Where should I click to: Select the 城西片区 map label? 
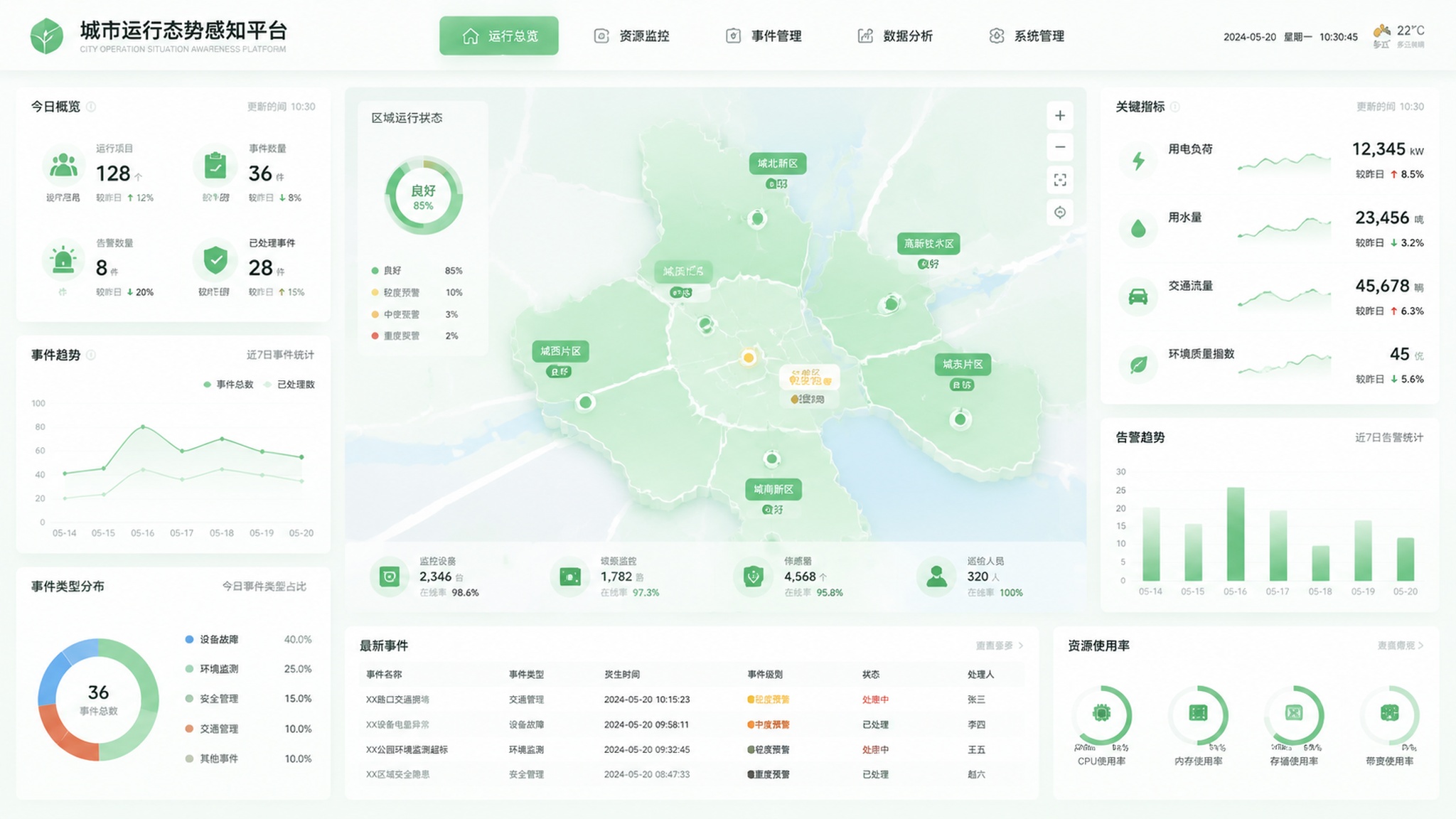[x=560, y=351]
